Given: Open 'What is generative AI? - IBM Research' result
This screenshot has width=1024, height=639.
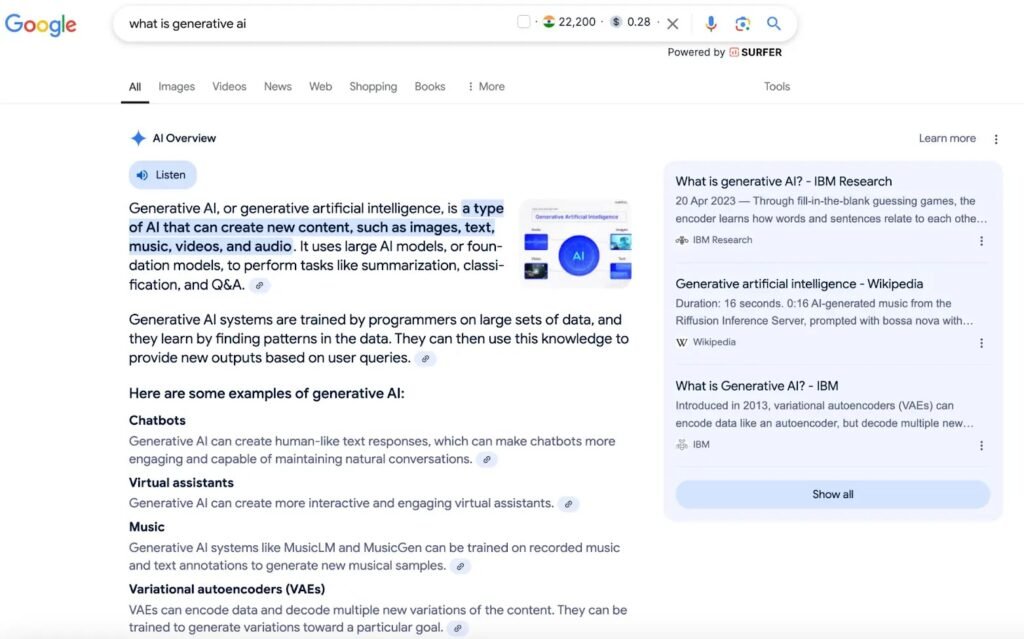Looking at the screenshot, I should [784, 182].
